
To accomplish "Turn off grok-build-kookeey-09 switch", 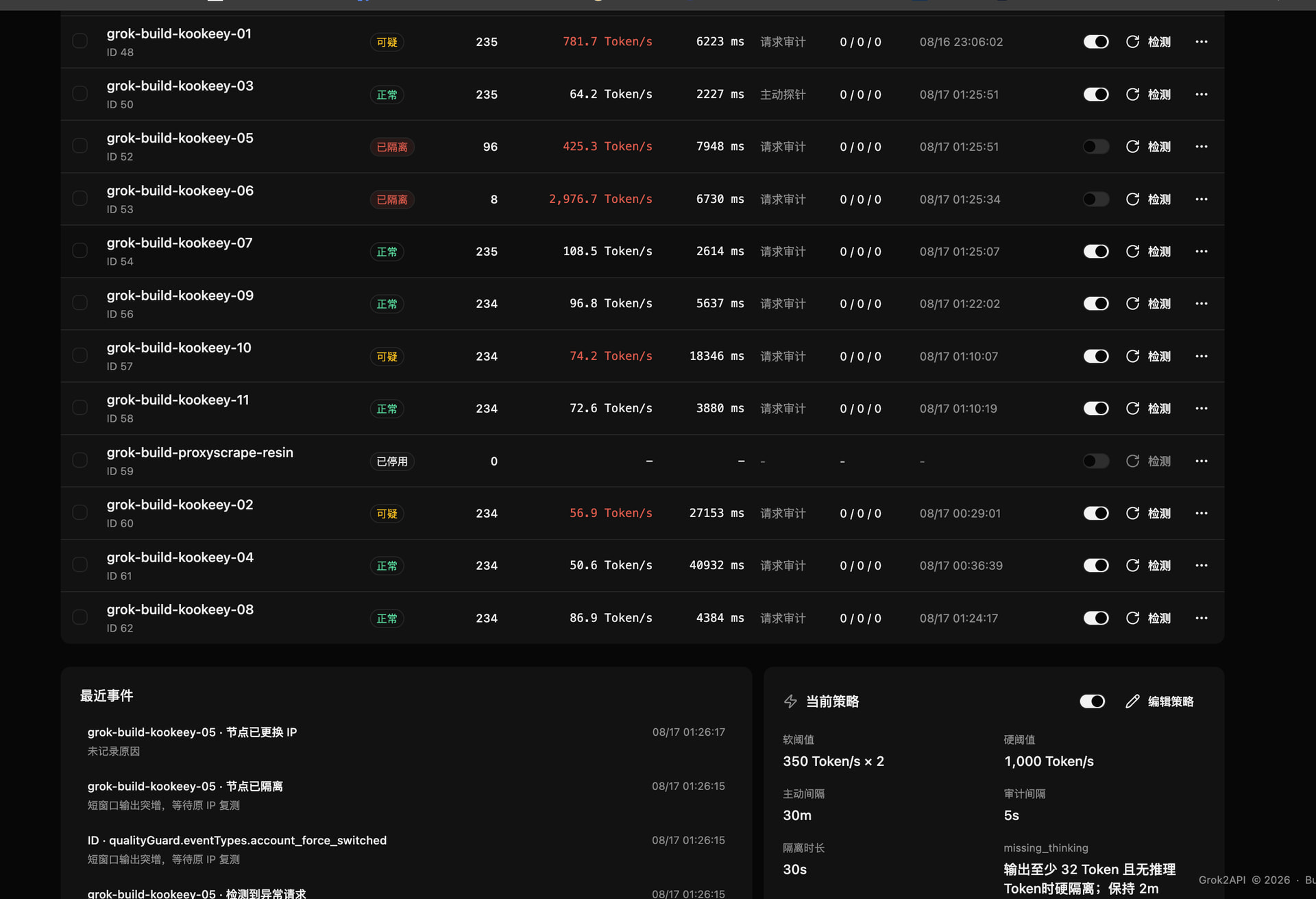I will point(1095,304).
